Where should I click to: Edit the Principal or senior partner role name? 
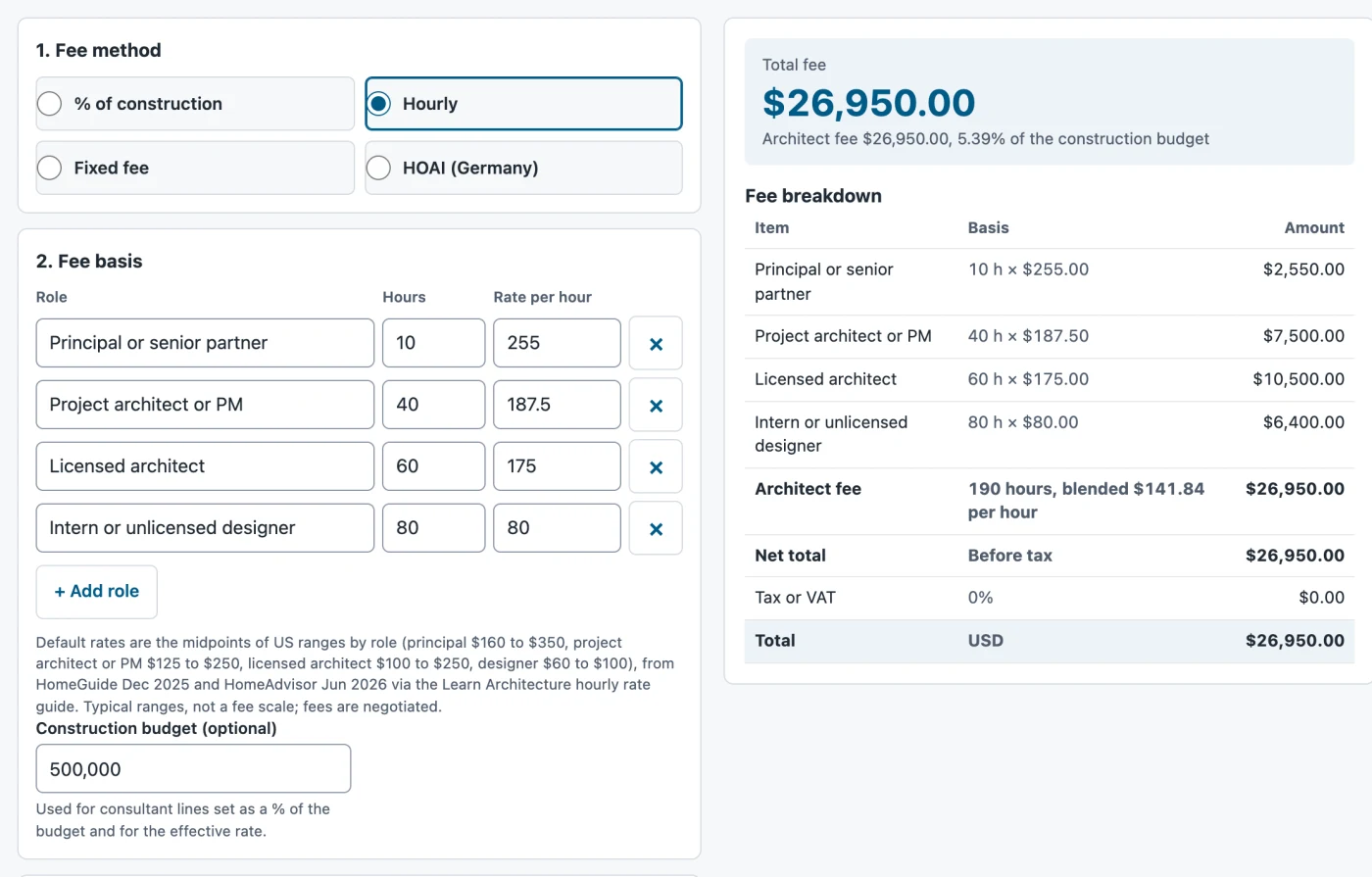(x=205, y=343)
